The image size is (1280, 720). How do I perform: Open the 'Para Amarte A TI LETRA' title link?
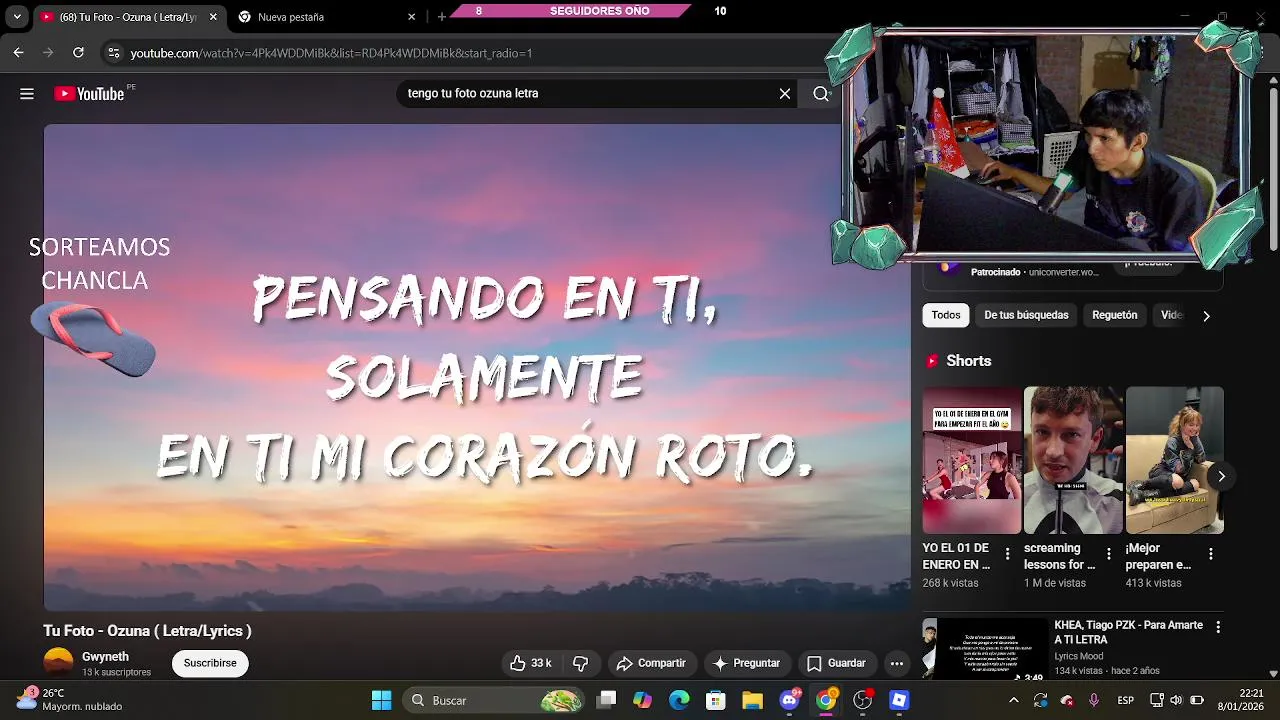click(x=1128, y=632)
